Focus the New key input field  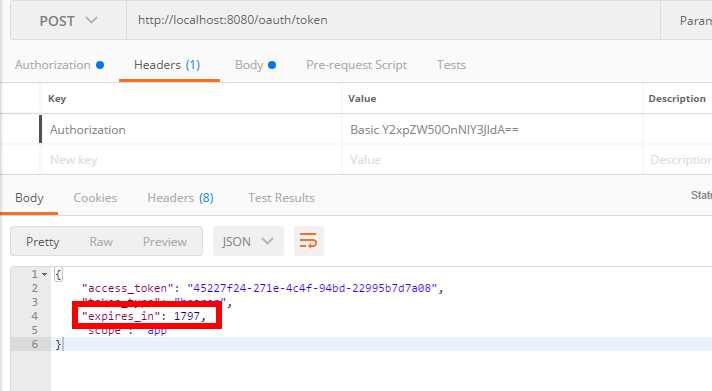191,160
